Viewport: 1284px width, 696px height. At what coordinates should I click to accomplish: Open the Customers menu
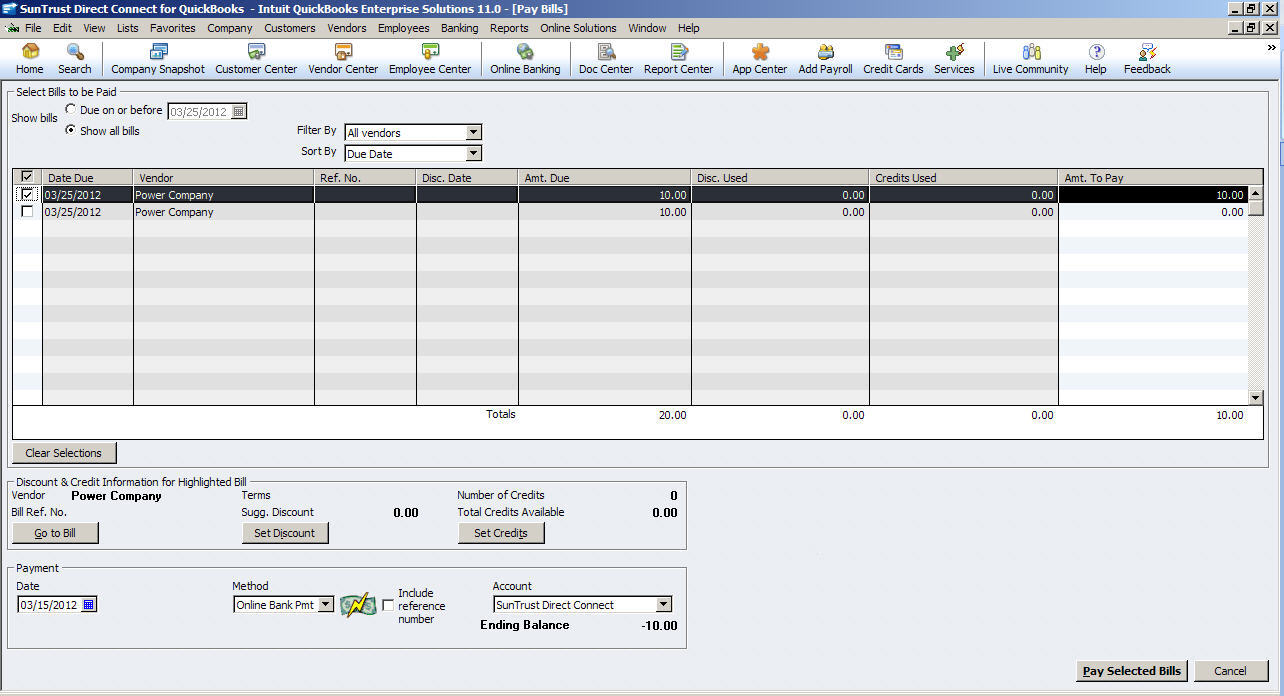[x=290, y=28]
